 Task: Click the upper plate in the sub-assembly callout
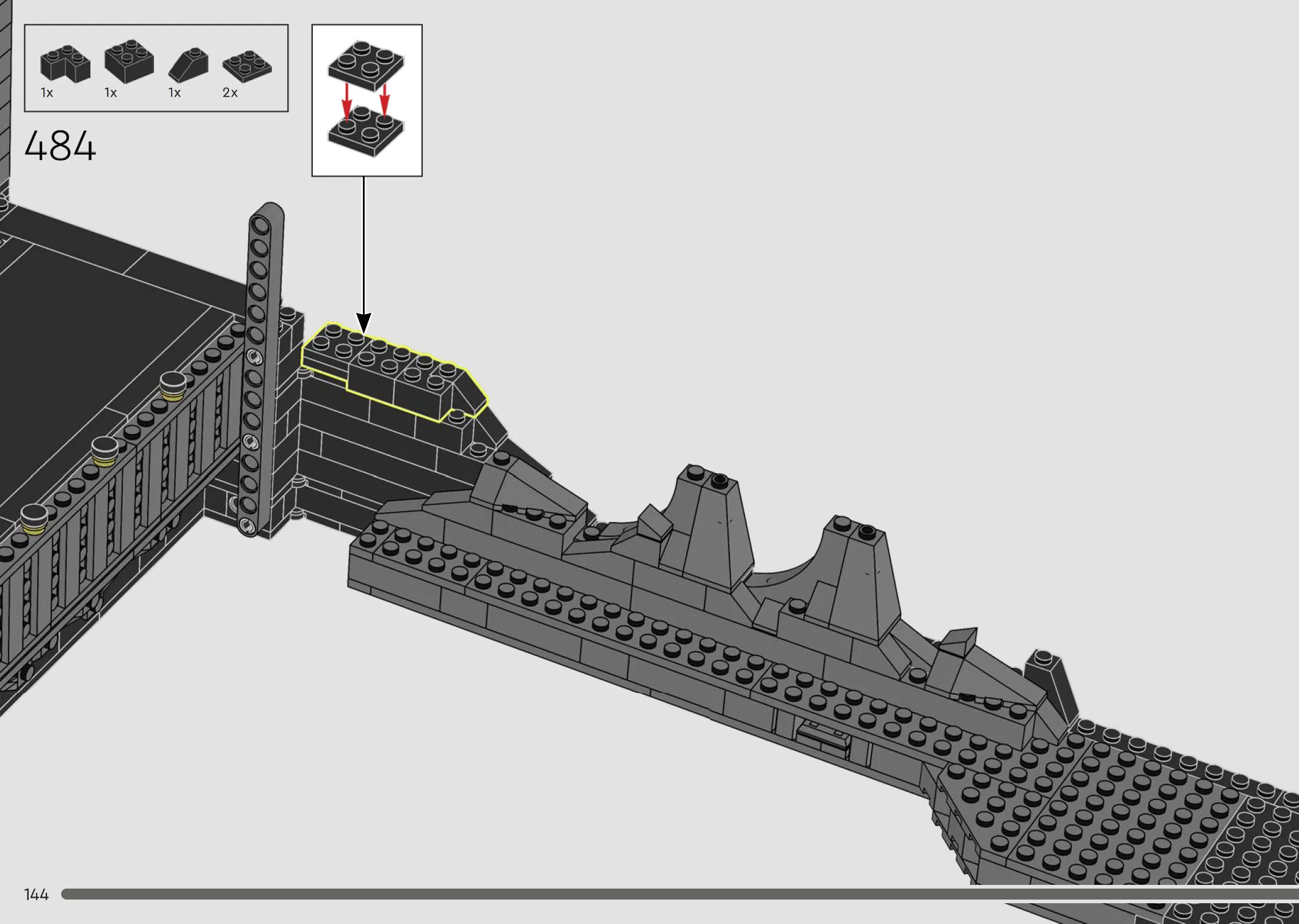(x=366, y=65)
